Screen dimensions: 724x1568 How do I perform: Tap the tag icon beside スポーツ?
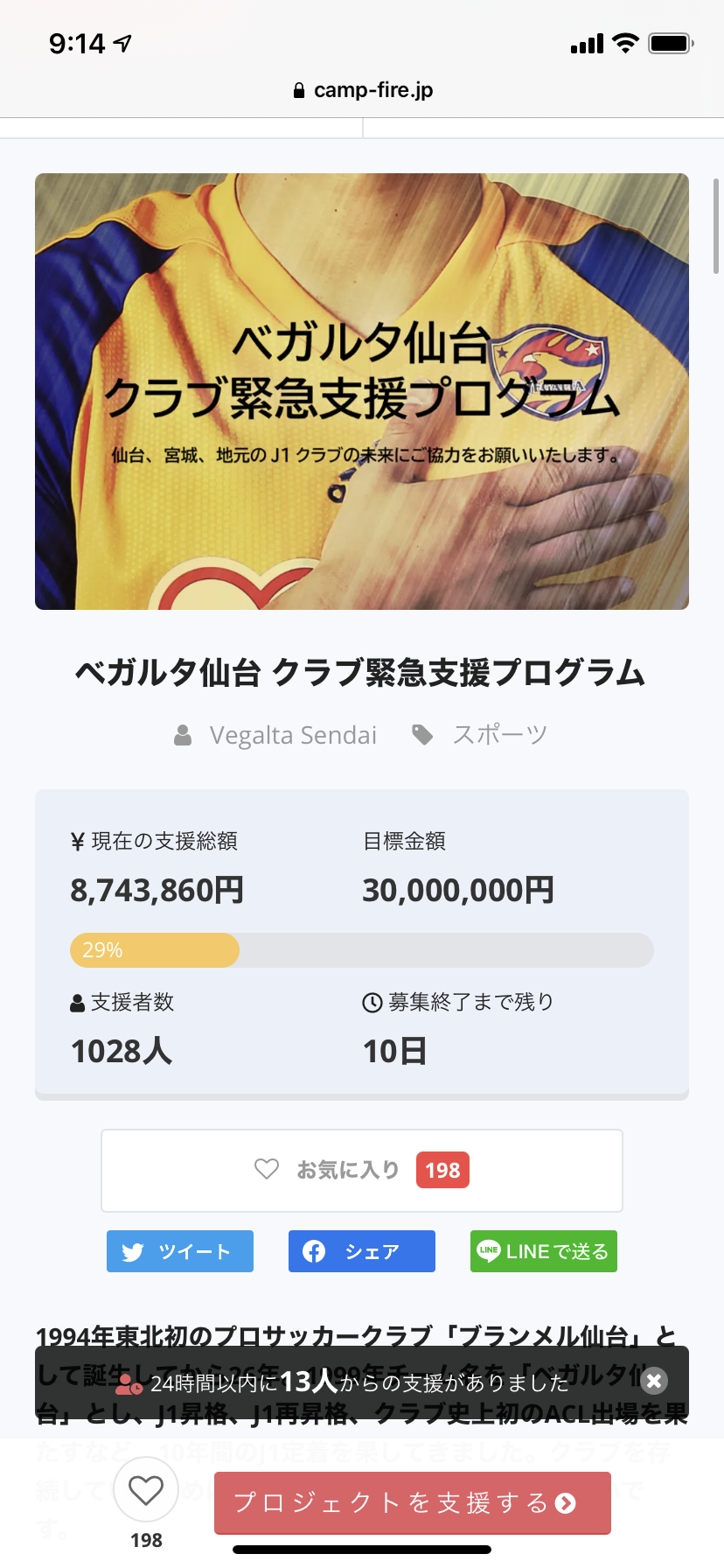point(422,735)
